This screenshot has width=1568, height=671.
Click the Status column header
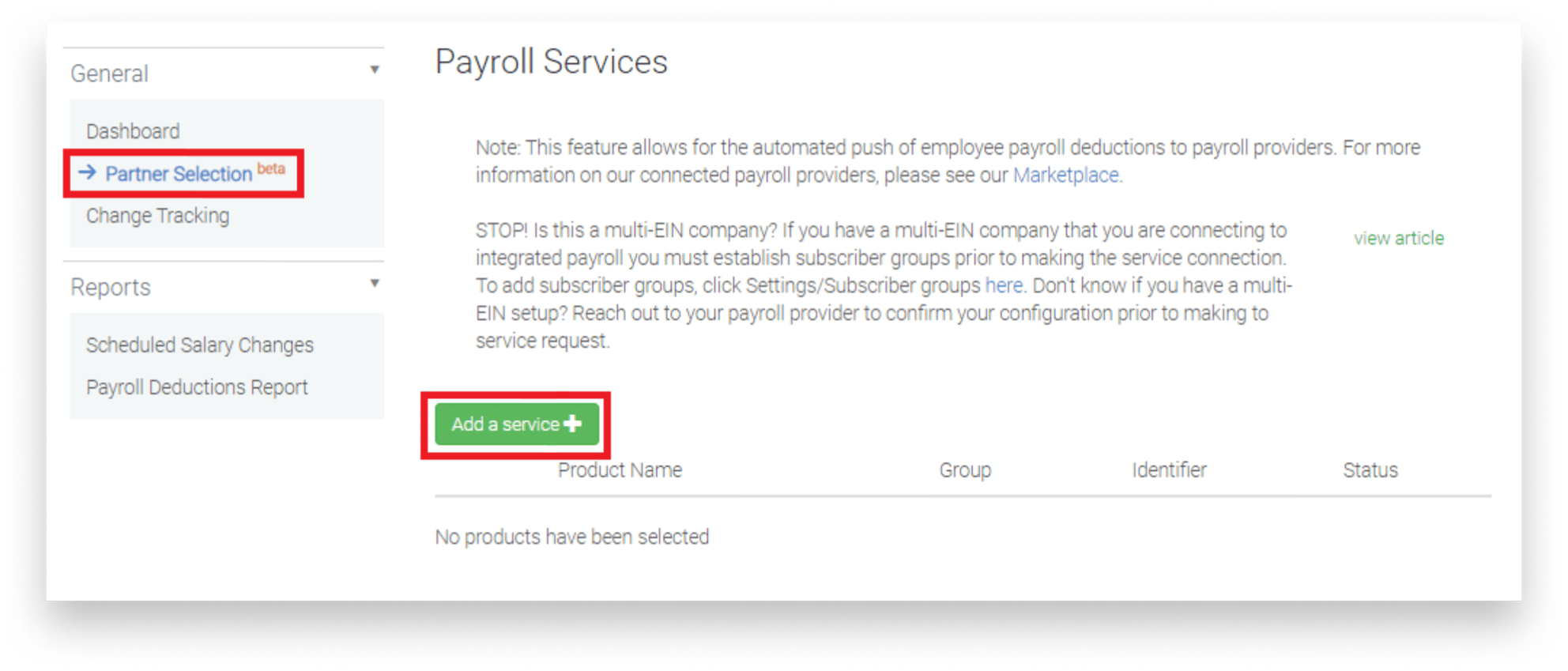(x=1370, y=469)
